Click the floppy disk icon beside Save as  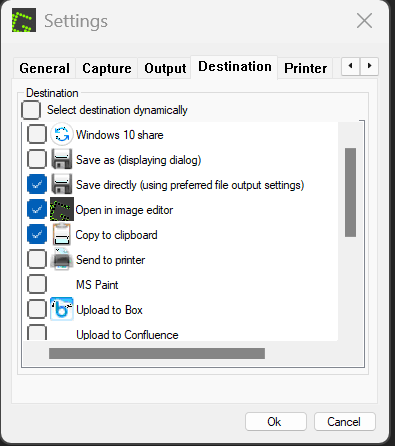[62, 159]
